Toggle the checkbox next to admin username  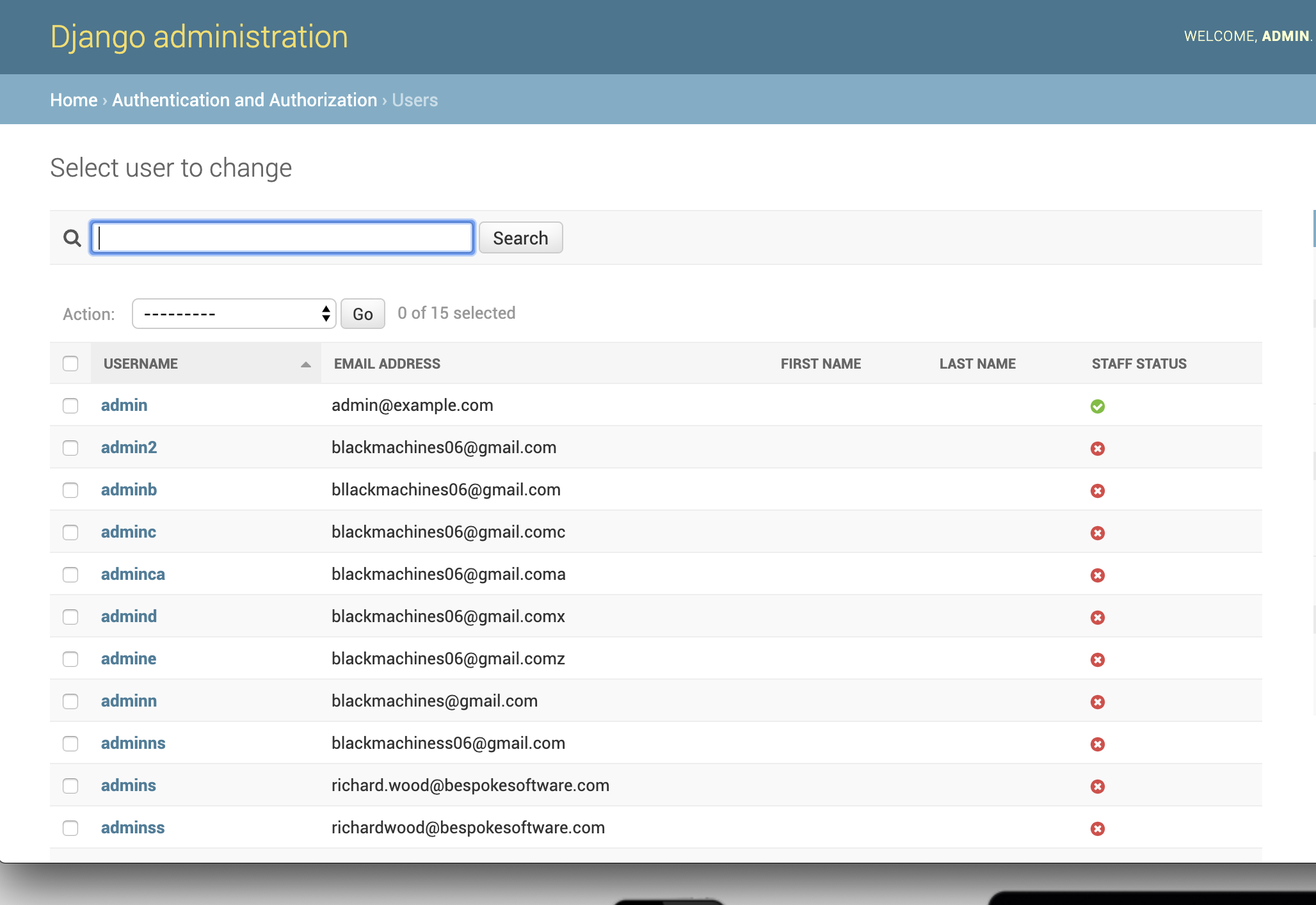(x=71, y=405)
